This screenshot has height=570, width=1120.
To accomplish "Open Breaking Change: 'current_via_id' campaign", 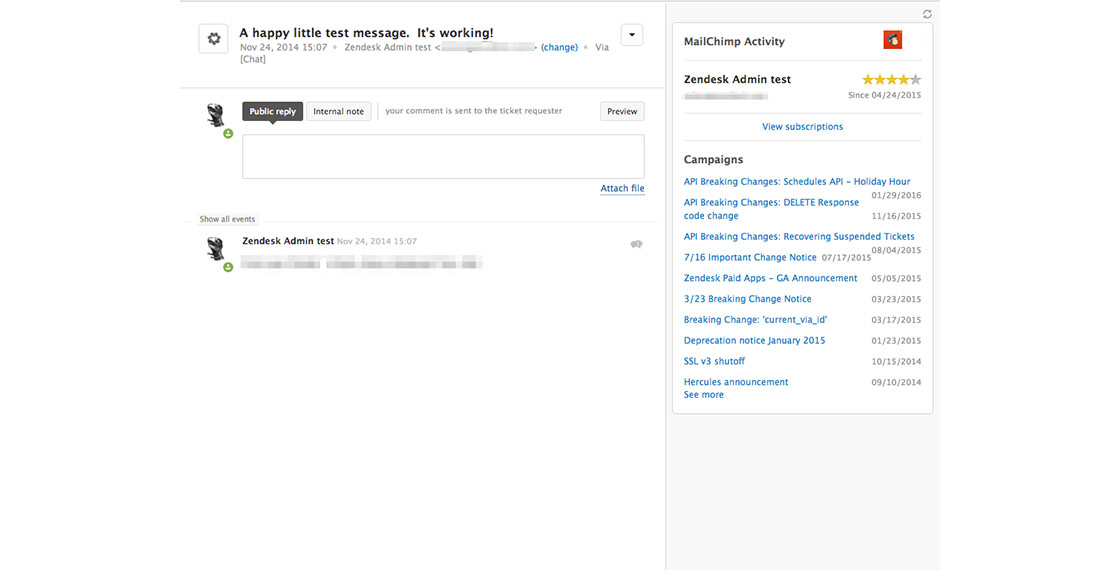I will pyautogui.click(x=755, y=319).
